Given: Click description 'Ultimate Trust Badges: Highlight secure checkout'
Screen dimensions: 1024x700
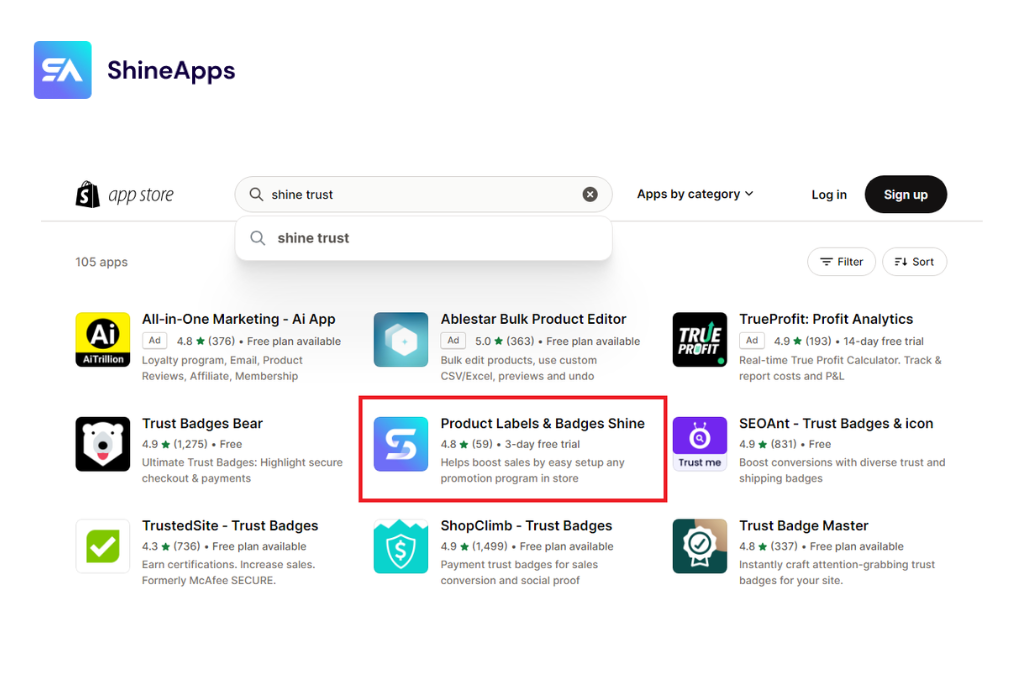Looking at the screenshot, I should [242, 470].
